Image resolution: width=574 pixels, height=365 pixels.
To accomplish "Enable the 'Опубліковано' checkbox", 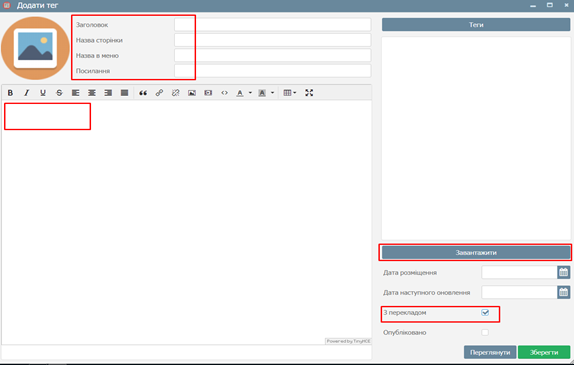I will coord(485,332).
